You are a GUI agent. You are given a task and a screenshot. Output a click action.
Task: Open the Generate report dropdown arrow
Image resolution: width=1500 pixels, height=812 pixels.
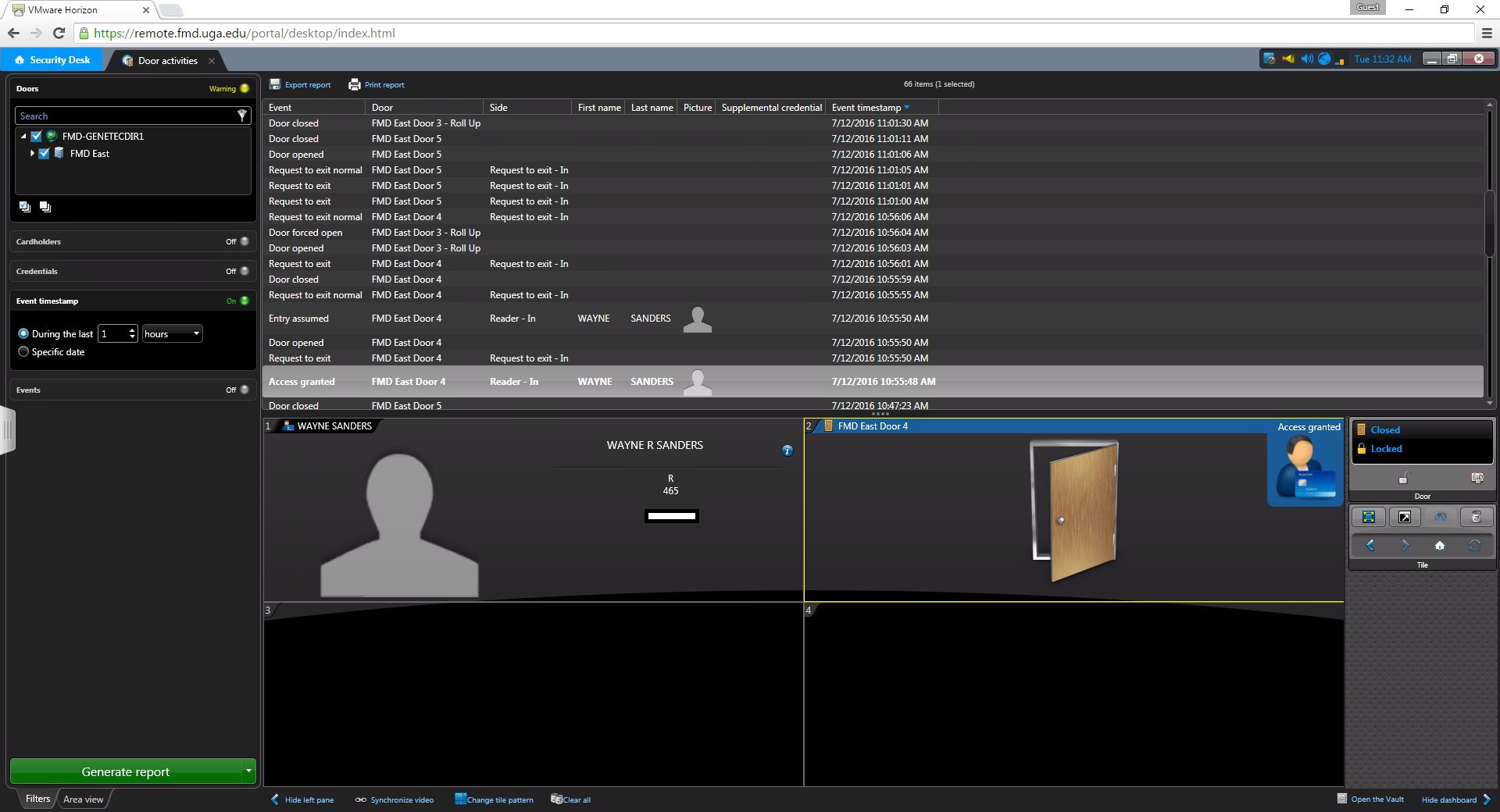point(248,771)
